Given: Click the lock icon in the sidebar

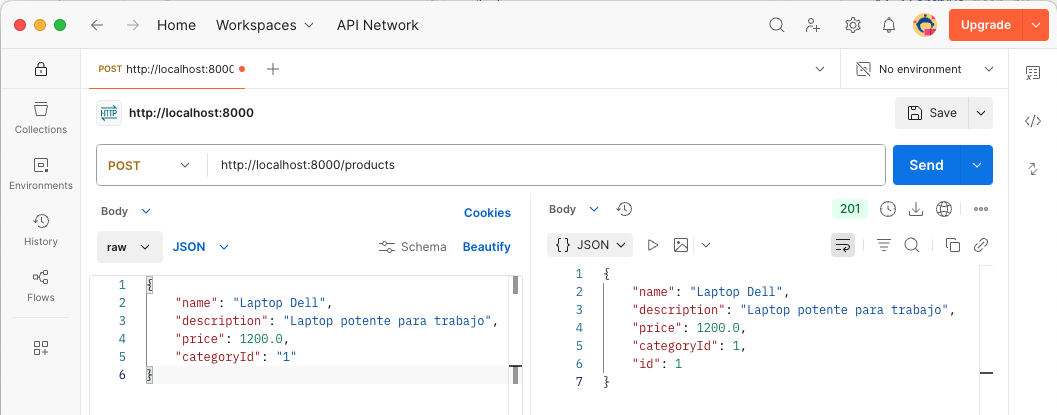Looking at the screenshot, I should pyautogui.click(x=40, y=69).
